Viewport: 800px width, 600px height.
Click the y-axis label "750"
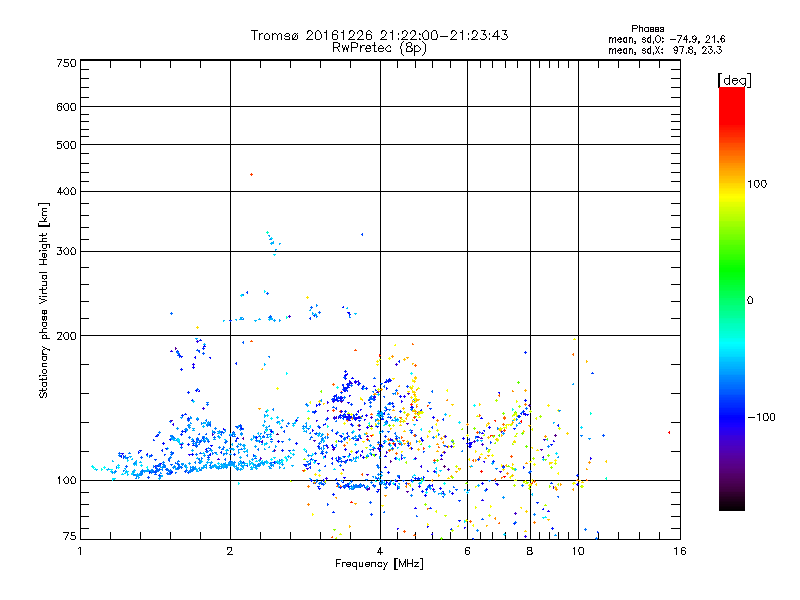tap(66, 63)
